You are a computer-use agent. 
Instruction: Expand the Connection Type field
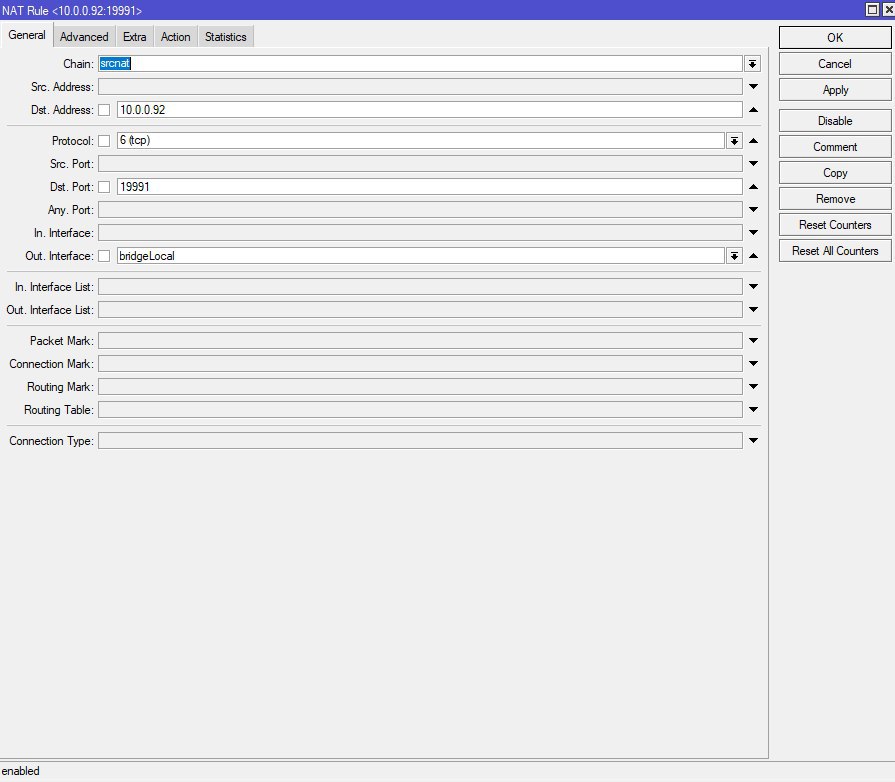pos(753,440)
